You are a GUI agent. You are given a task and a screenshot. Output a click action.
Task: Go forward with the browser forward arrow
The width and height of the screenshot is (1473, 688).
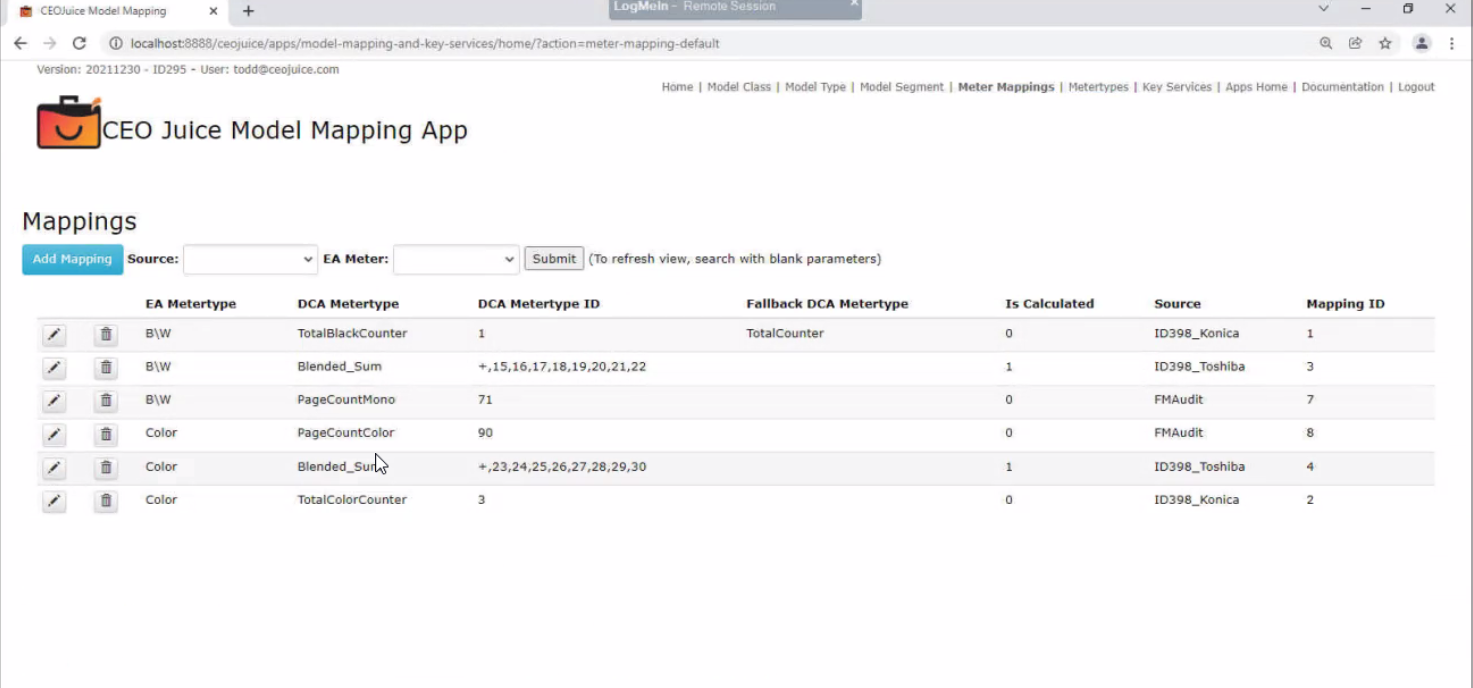pyautogui.click(x=50, y=43)
